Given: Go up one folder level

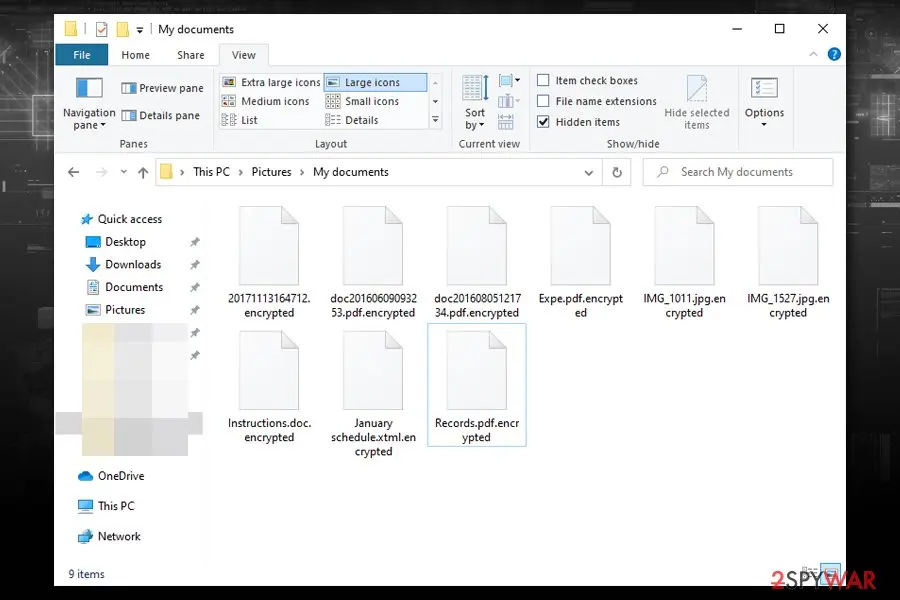Looking at the screenshot, I should click(143, 172).
